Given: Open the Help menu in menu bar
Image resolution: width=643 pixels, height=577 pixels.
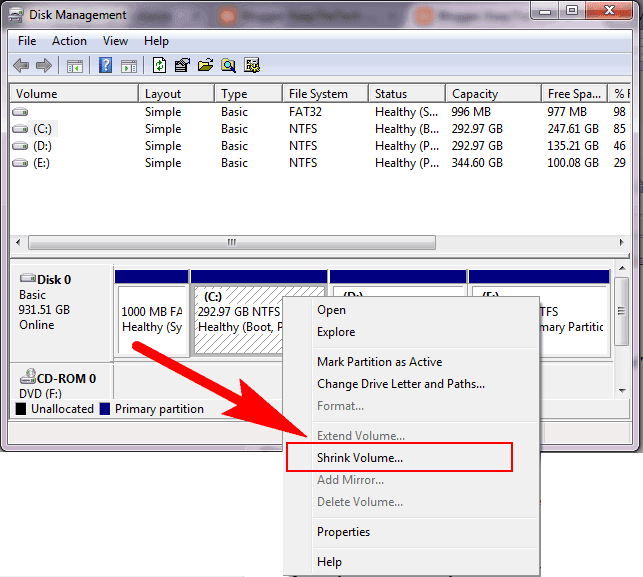Looking at the screenshot, I should click(x=156, y=41).
